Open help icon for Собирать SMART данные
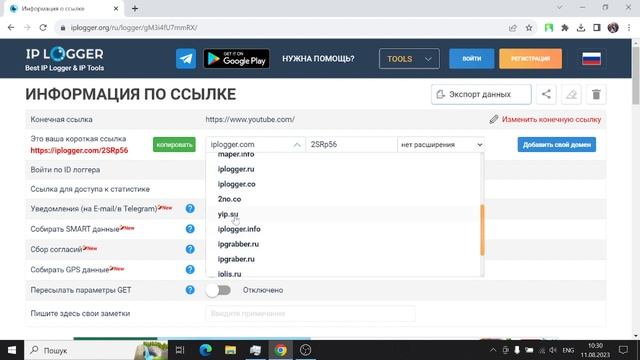Viewport: 640px width, 360px height. pos(190,229)
